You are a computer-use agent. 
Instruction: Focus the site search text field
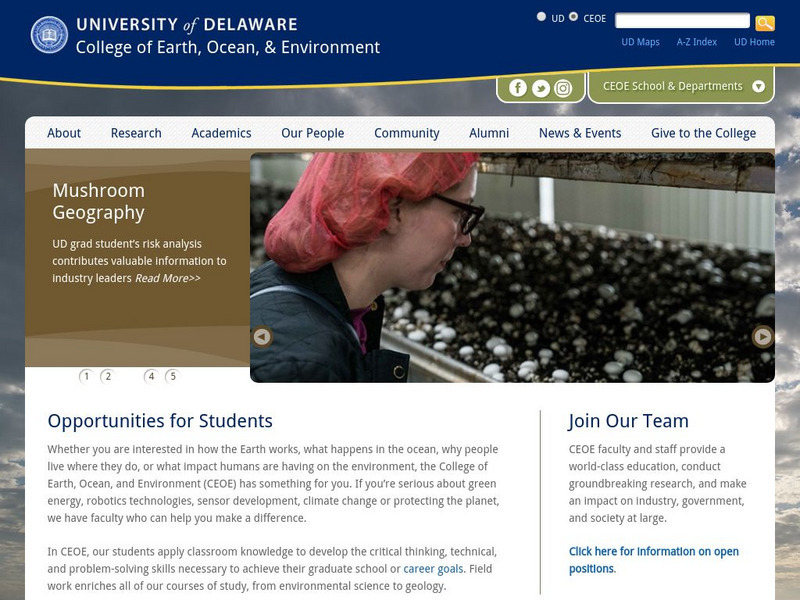pos(682,21)
